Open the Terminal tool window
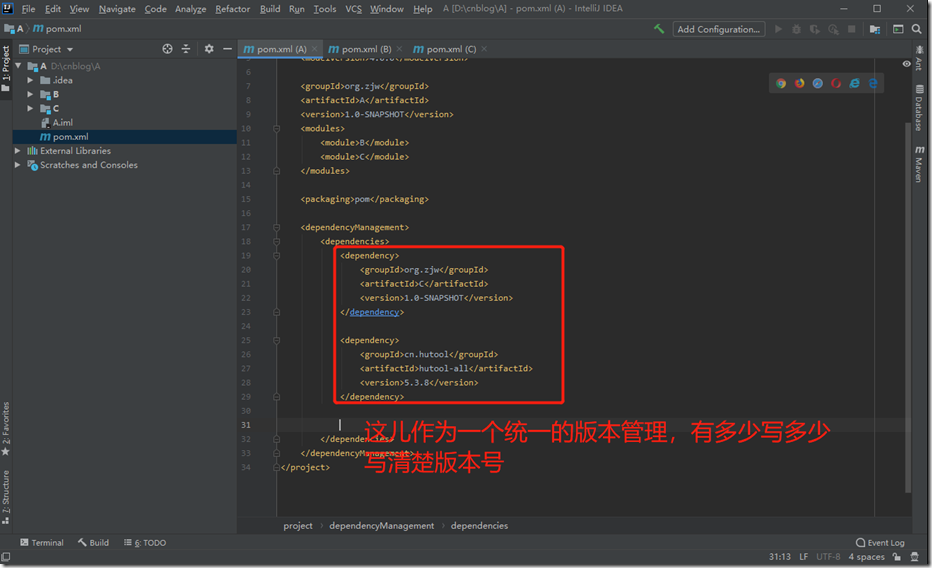This screenshot has width=932, height=568. coord(42,542)
